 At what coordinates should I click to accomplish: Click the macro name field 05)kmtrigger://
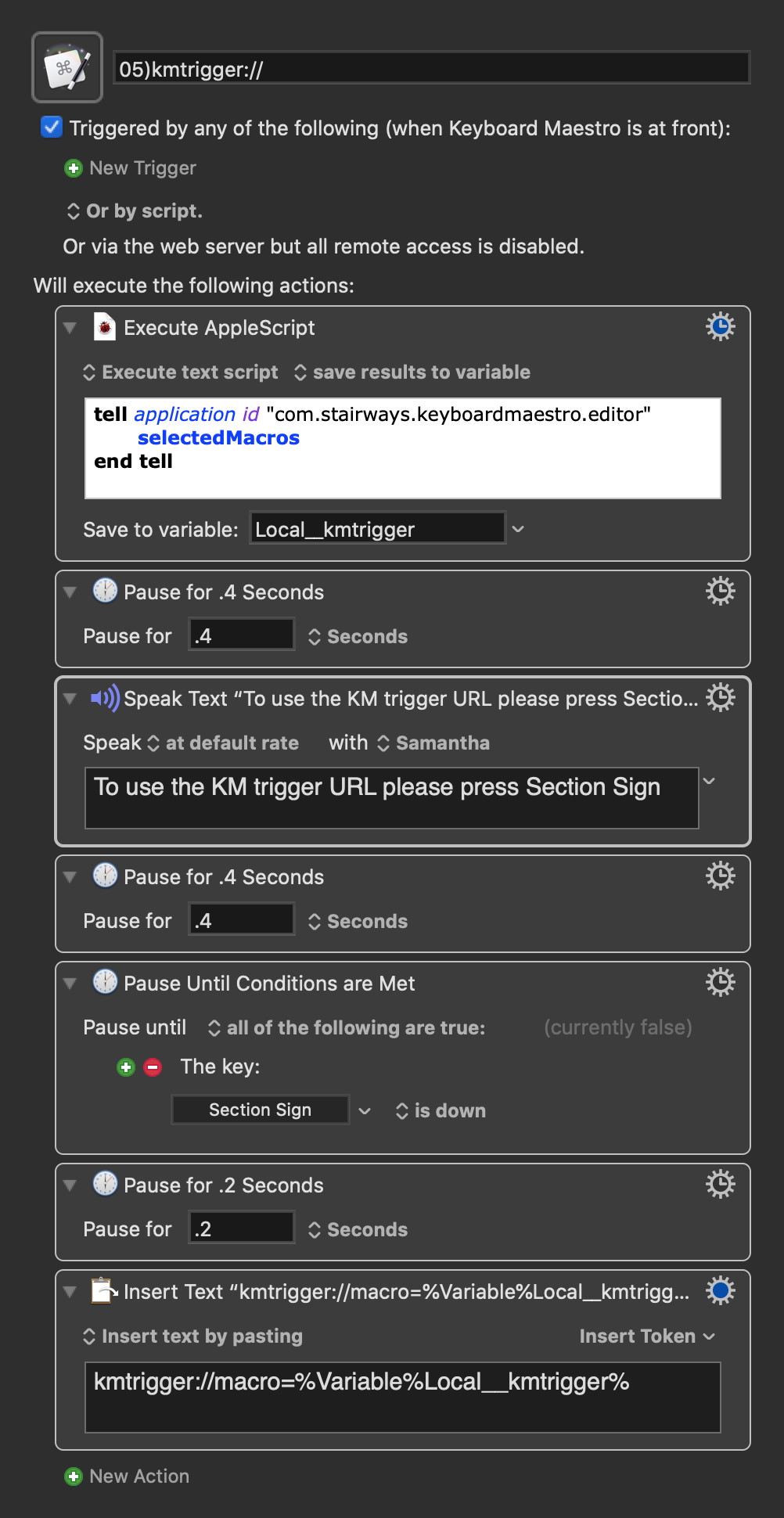pos(432,68)
